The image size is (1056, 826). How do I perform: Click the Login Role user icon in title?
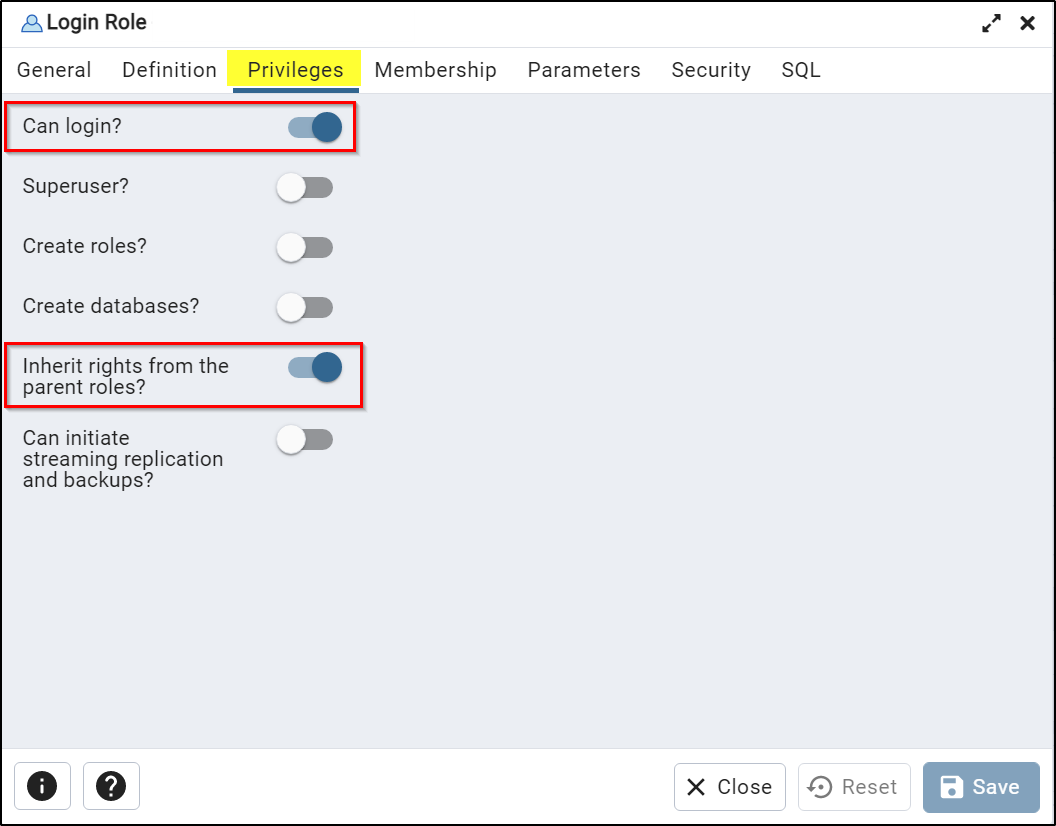(31, 24)
